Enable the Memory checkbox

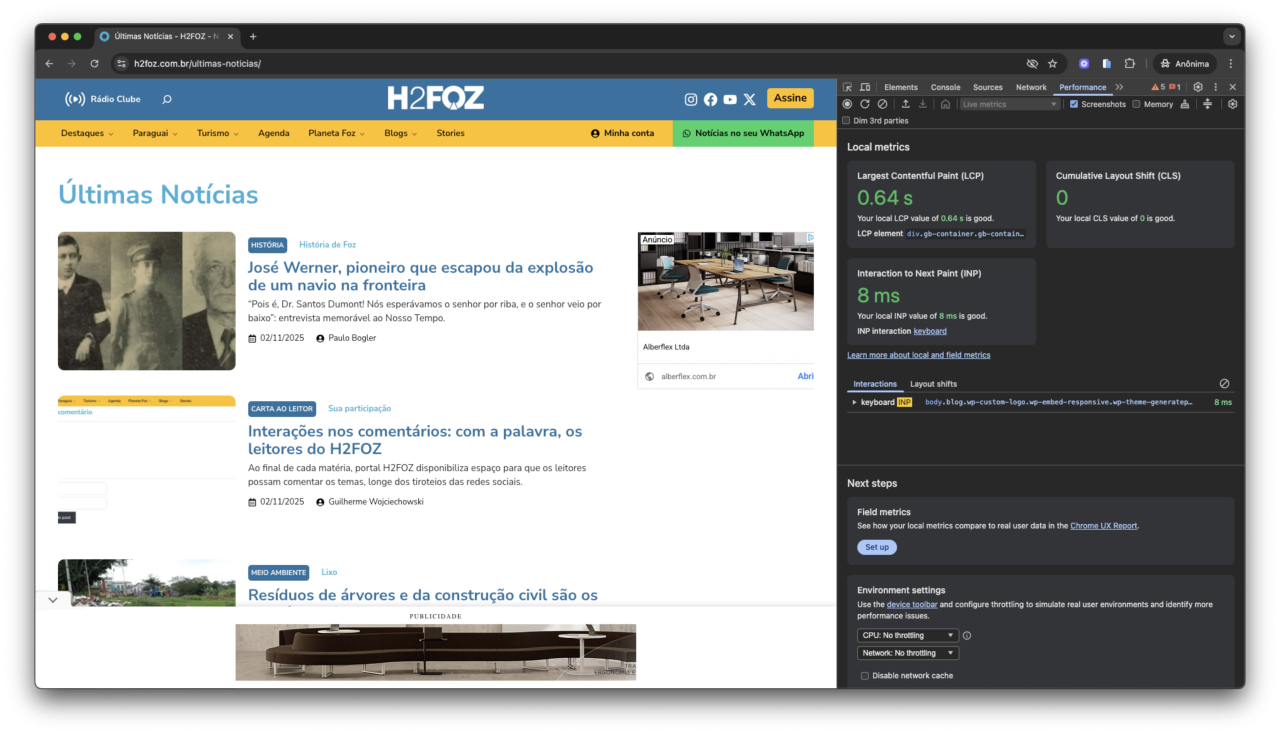(1136, 104)
